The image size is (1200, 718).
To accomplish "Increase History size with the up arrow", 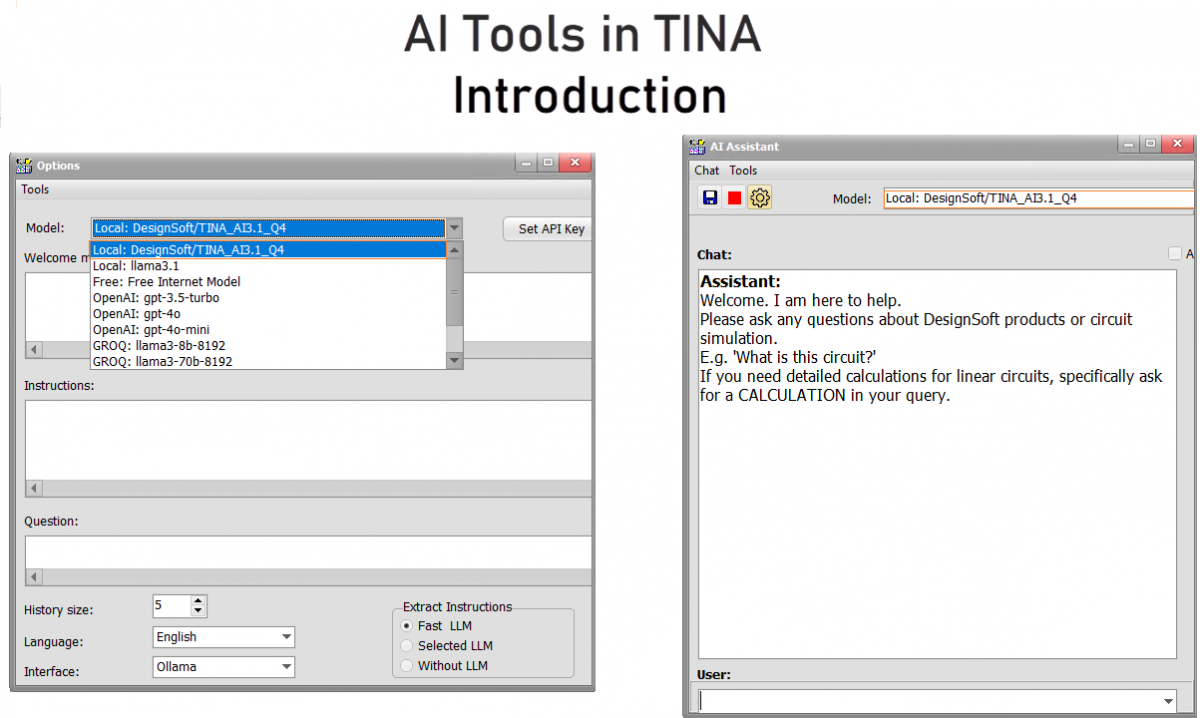I will coord(198,601).
